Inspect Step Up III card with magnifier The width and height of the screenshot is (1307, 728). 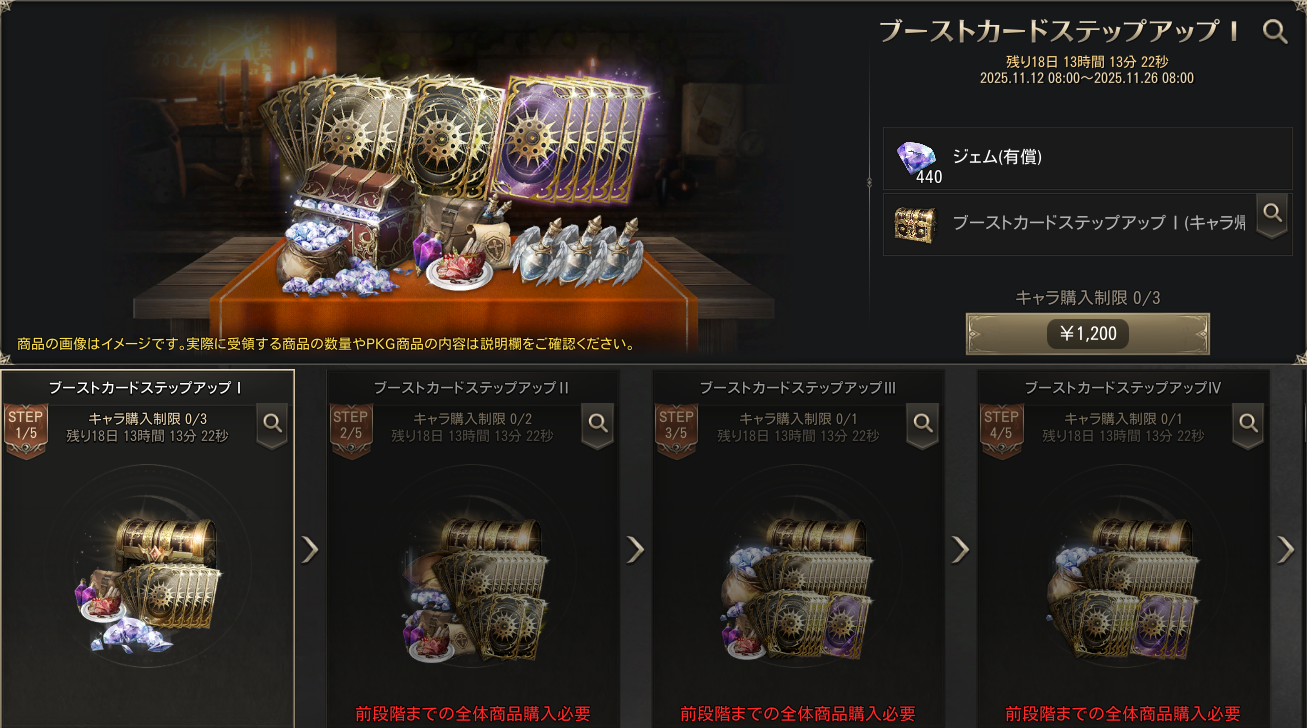[x=923, y=425]
